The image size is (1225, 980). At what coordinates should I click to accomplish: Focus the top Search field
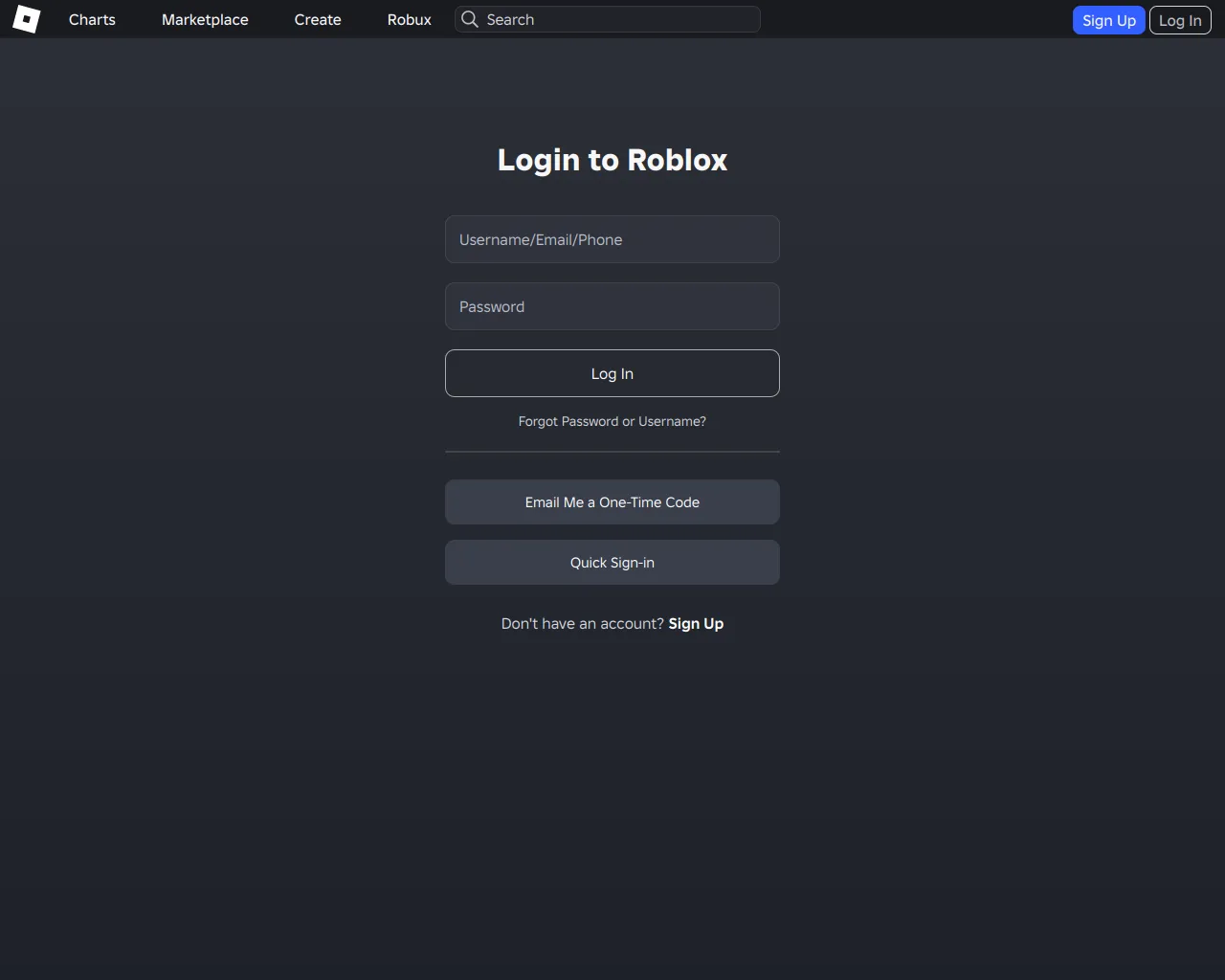pyautogui.click(x=608, y=19)
